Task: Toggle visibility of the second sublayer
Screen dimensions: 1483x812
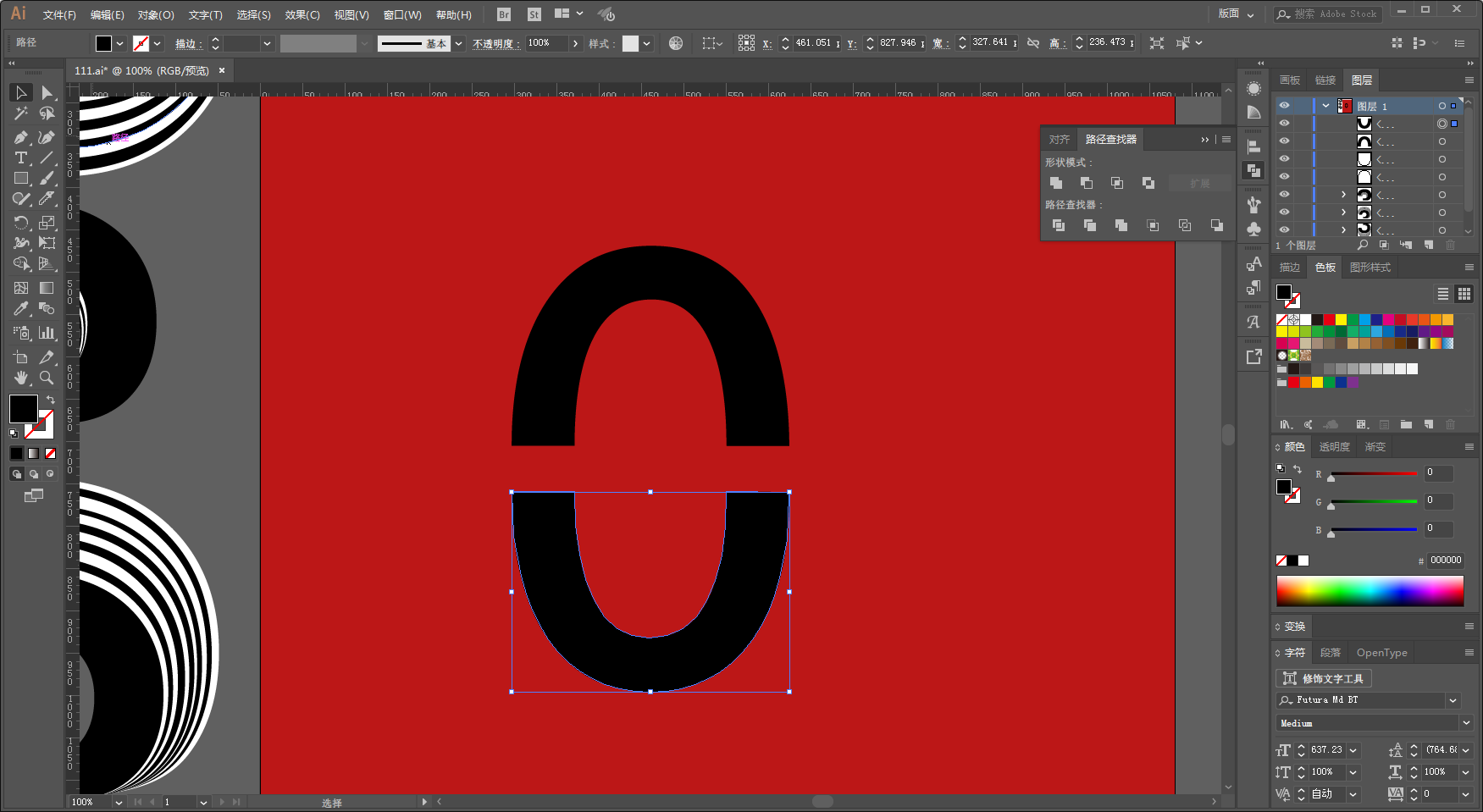Action: click(1284, 141)
